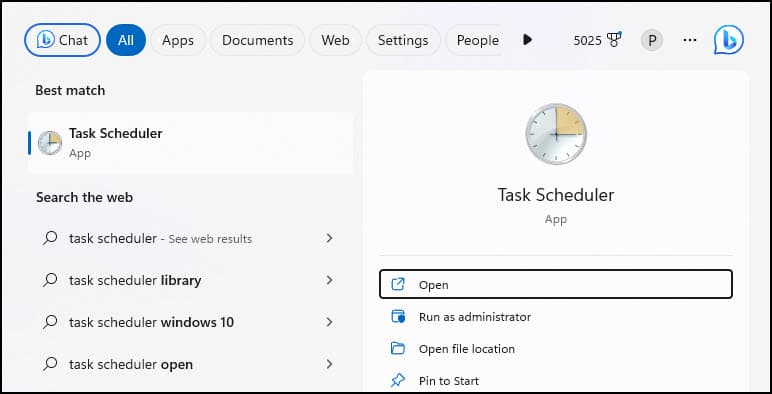Open 'task scheduler open' suggestion

point(190,364)
